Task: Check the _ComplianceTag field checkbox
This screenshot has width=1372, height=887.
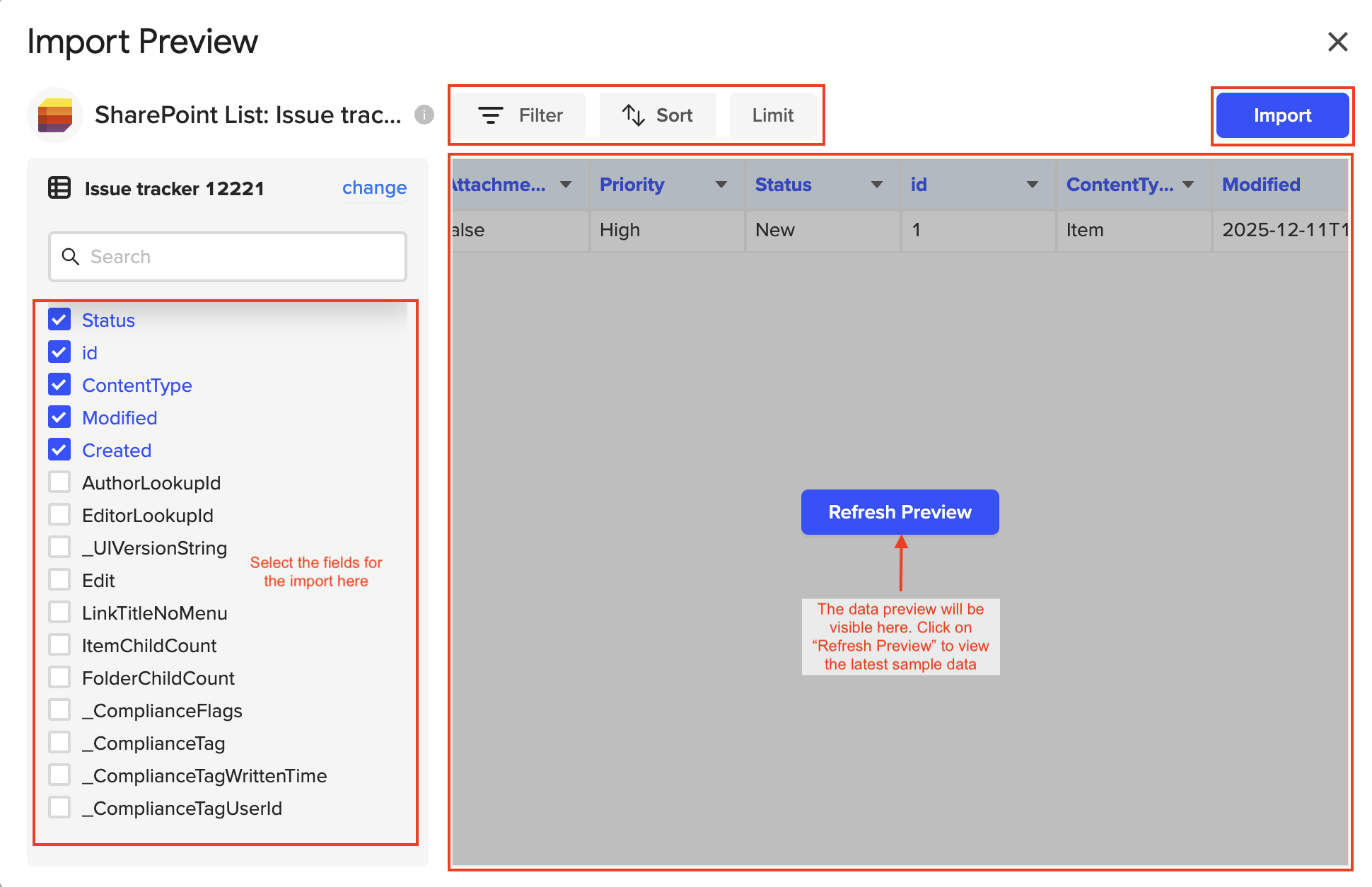Action: (x=59, y=743)
